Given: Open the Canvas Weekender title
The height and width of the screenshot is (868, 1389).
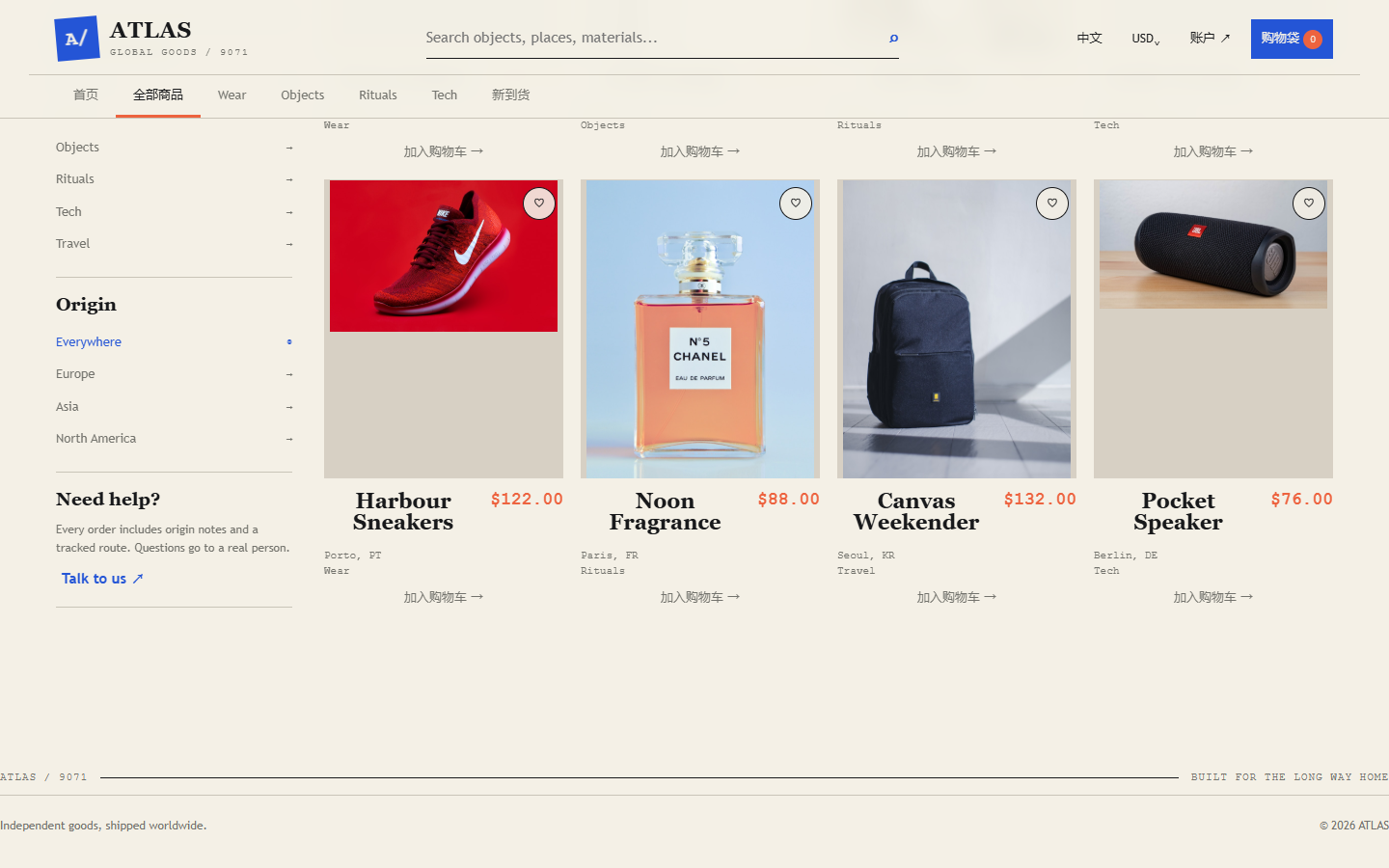Looking at the screenshot, I should 916,512.
